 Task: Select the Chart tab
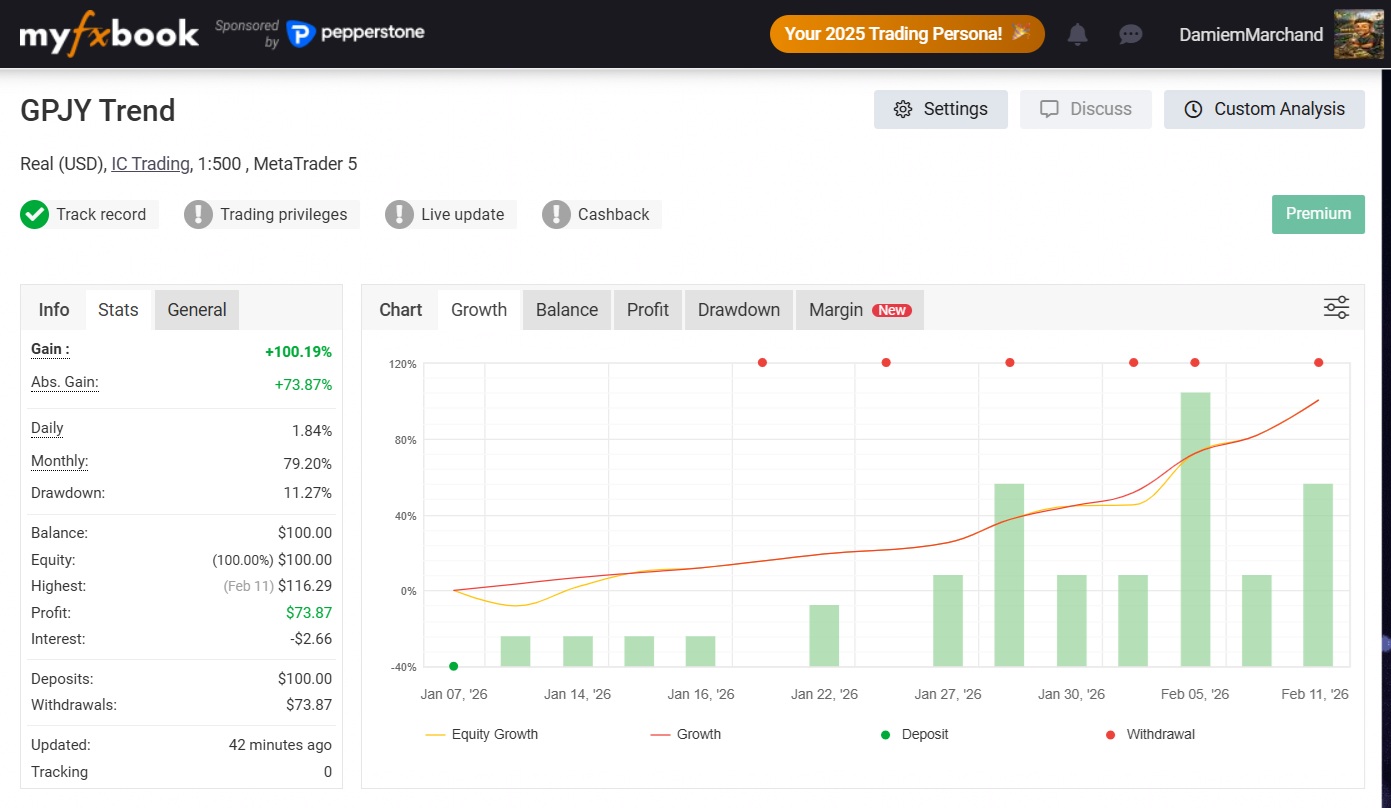pyautogui.click(x=401, y=310)
